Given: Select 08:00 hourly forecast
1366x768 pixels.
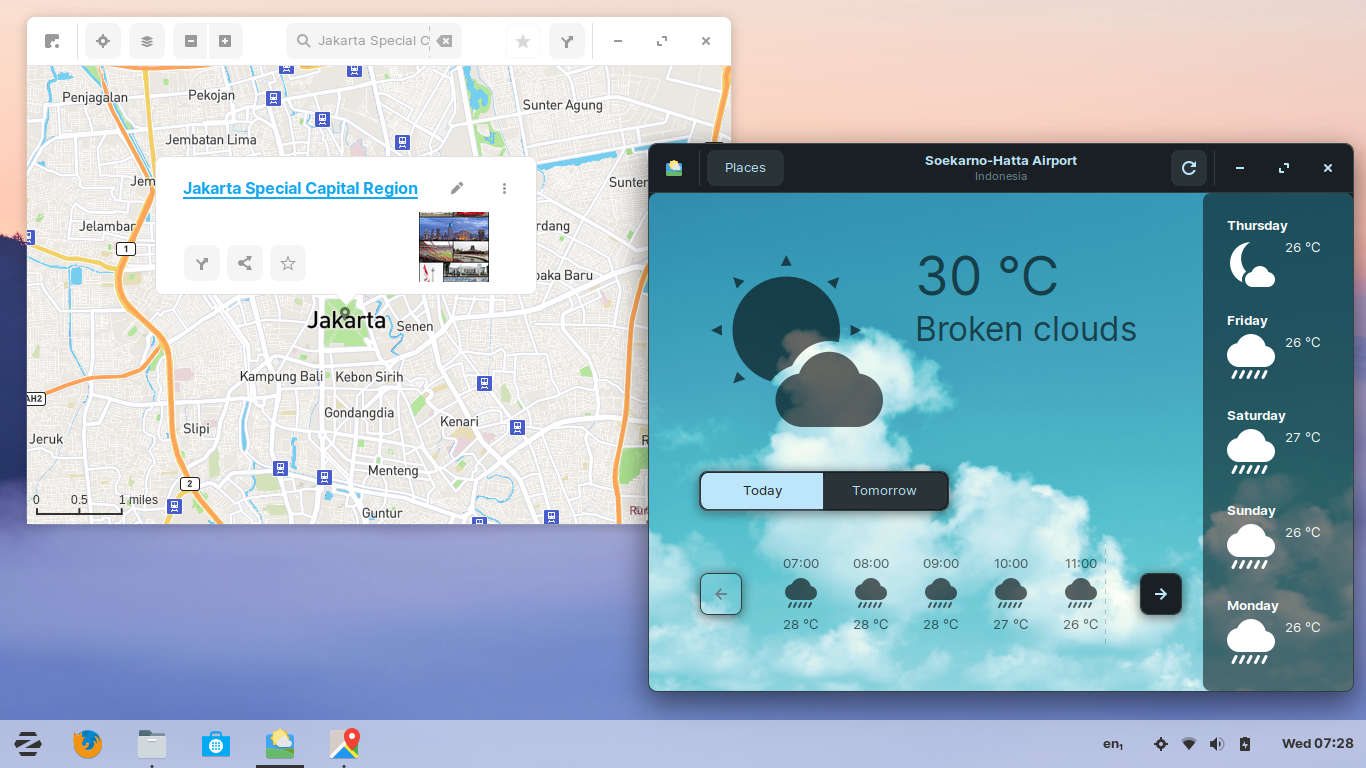Looking at the screenshot, I should (x=871, y=594).
